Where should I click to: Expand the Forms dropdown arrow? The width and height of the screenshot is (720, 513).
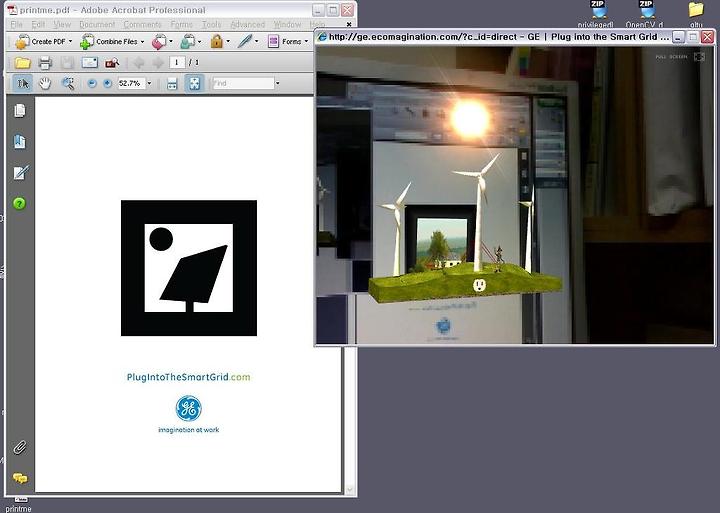coord(306,41)
